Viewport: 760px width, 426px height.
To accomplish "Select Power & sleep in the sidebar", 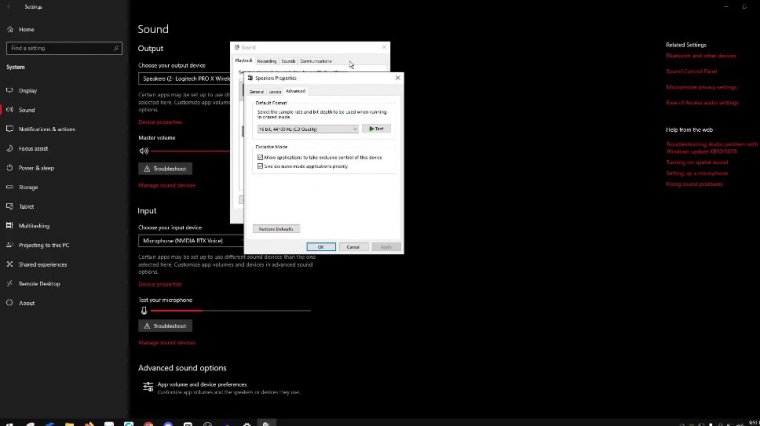I will pyautogui.click(x=36, y=167).
